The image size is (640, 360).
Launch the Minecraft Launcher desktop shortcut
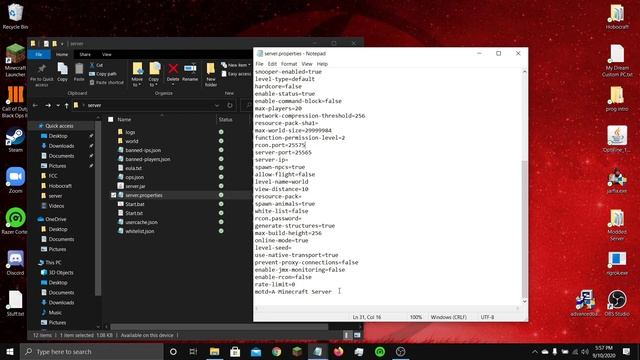15,60
